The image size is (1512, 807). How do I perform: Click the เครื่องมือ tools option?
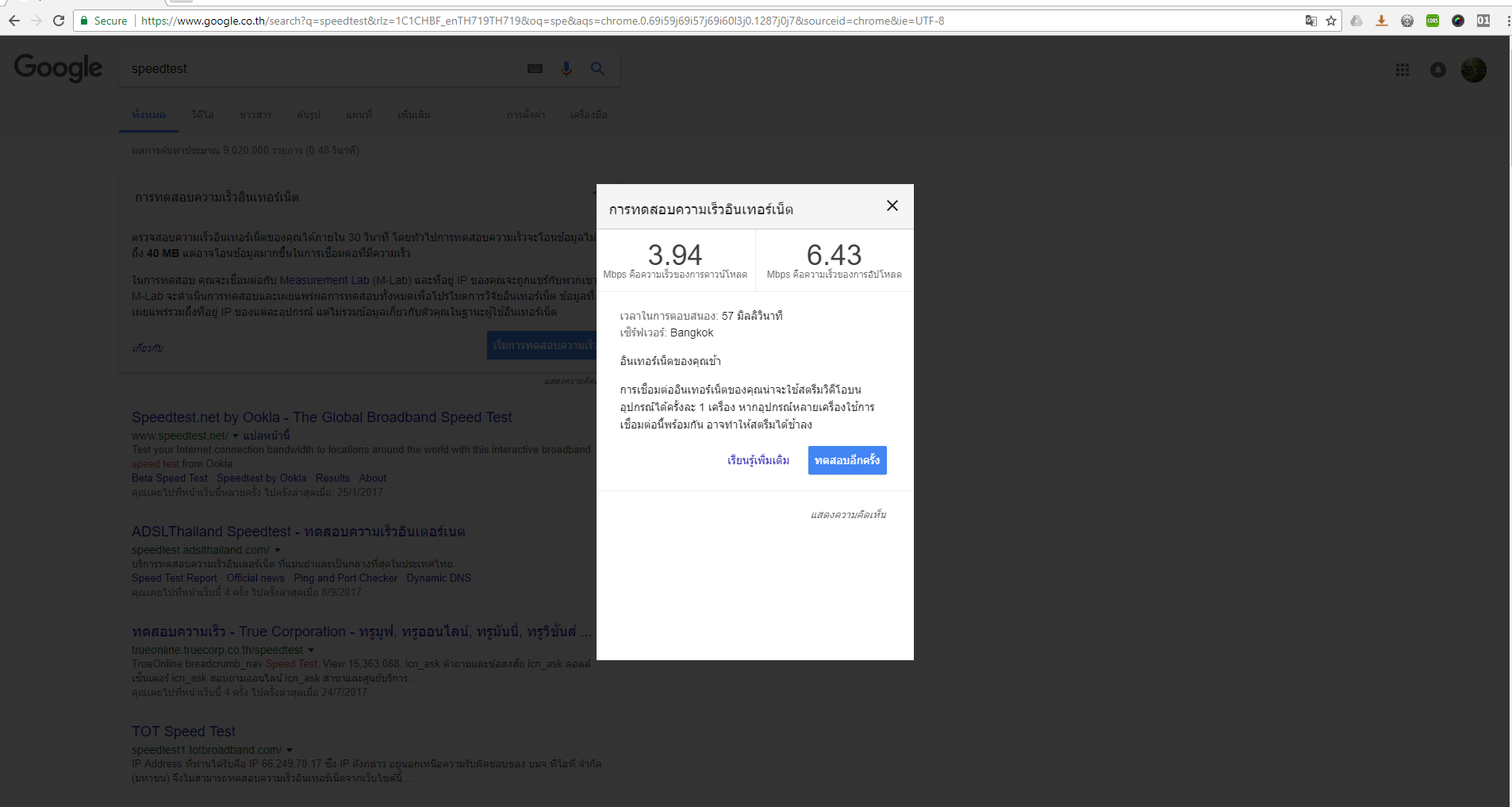coord(589,115)
